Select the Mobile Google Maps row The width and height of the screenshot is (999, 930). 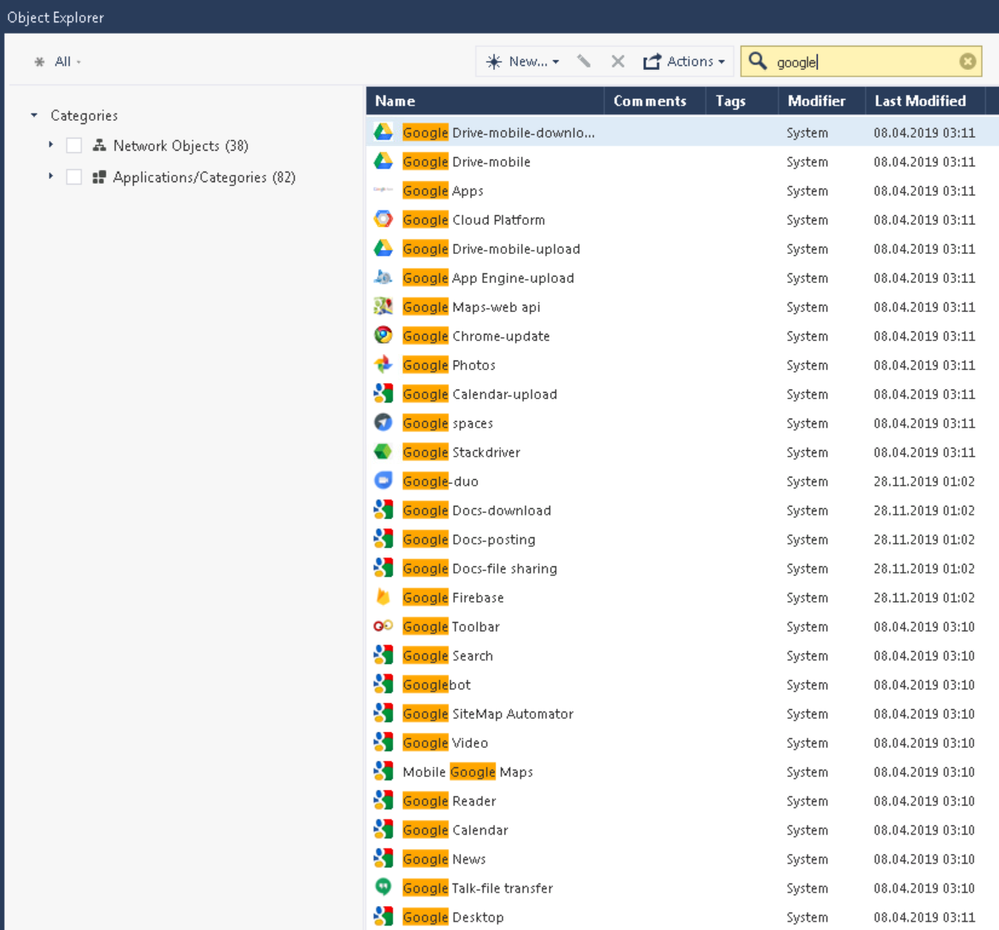coord(682,772)
